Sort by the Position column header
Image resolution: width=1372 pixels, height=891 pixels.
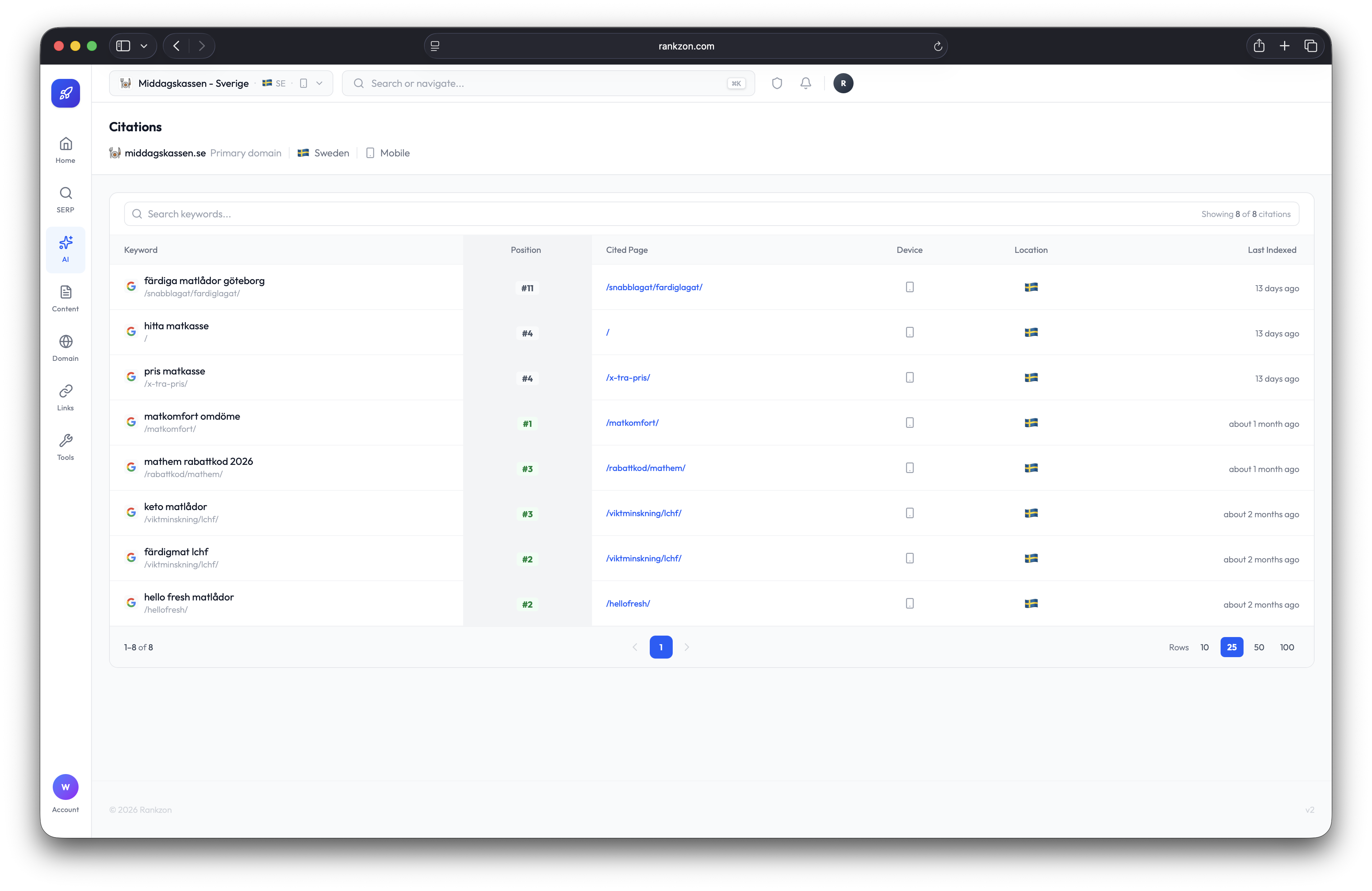(x=525, y=250)
